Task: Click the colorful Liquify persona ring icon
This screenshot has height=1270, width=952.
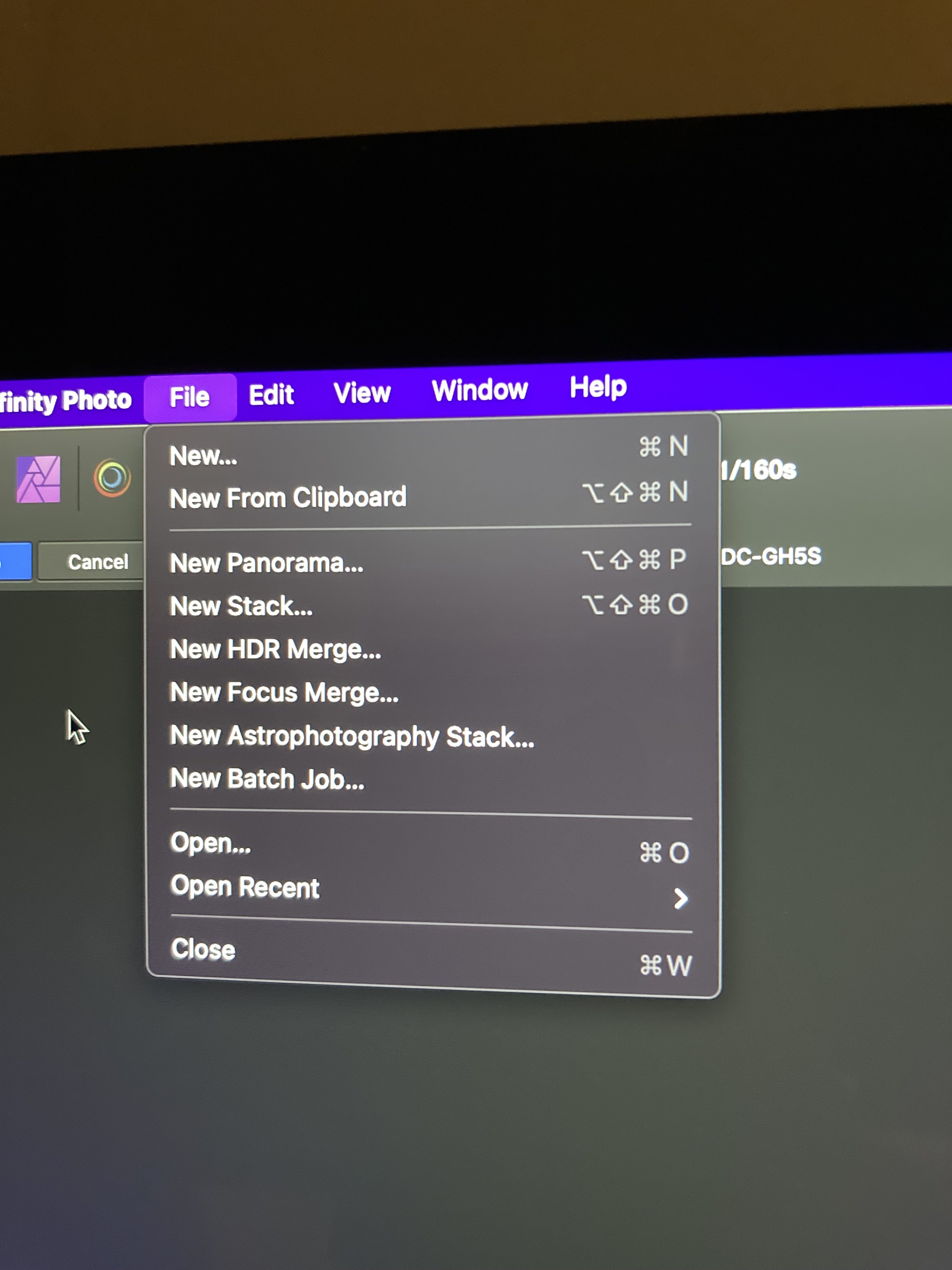Action: pyautogui.click(x=112, y=478)
